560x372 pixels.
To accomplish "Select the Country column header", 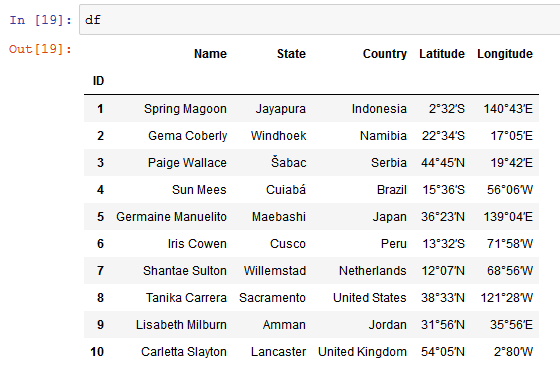I will point(385,54).
